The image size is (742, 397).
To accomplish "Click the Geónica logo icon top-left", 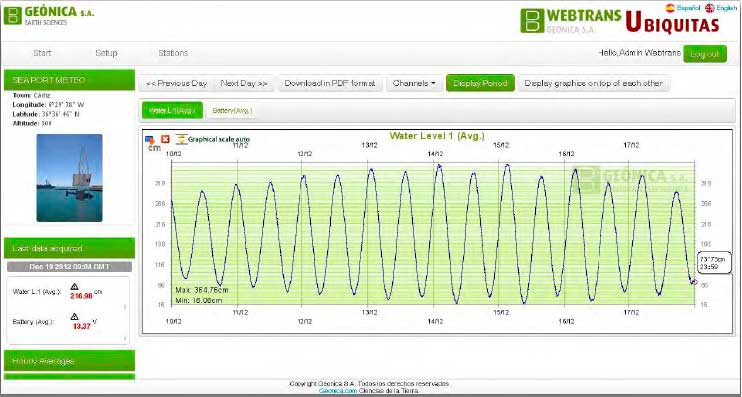I will pos(13,15).
